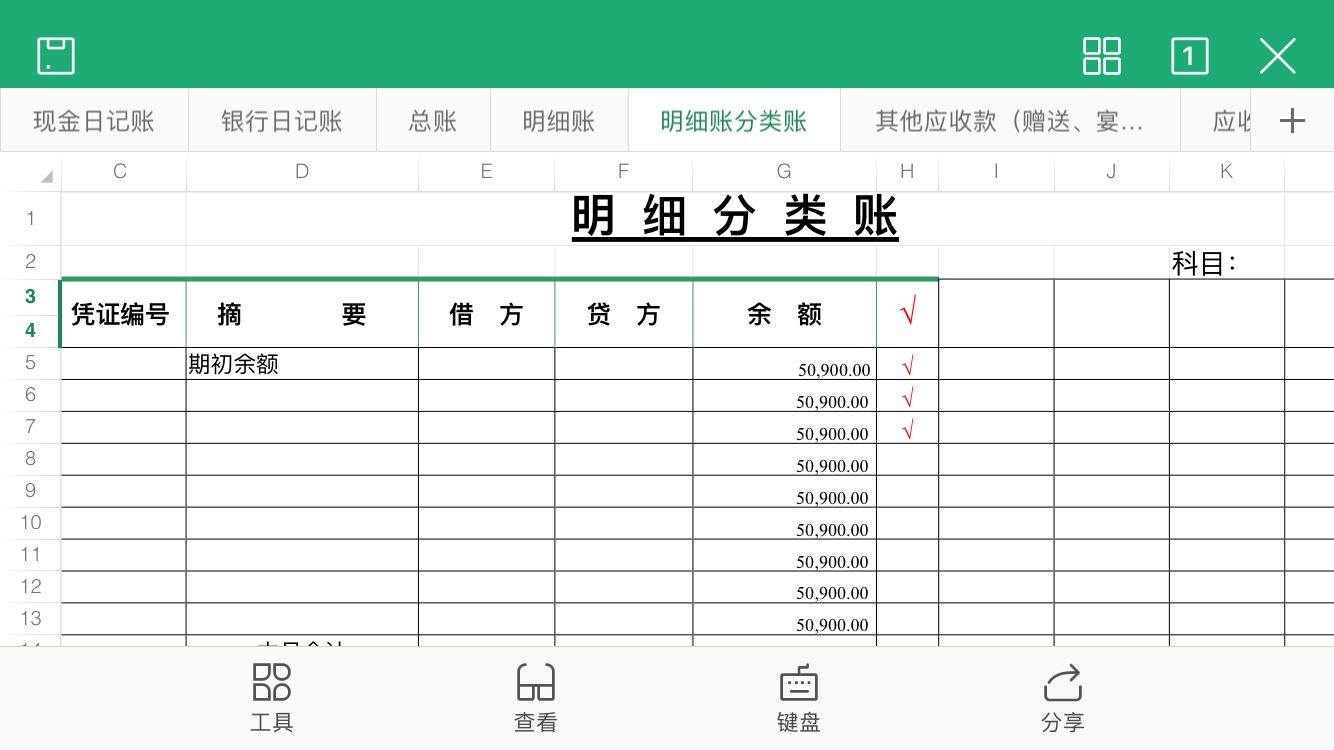
Task: Switch to the 现金日记账 sheet tab
Action: [x=93, y=120]
